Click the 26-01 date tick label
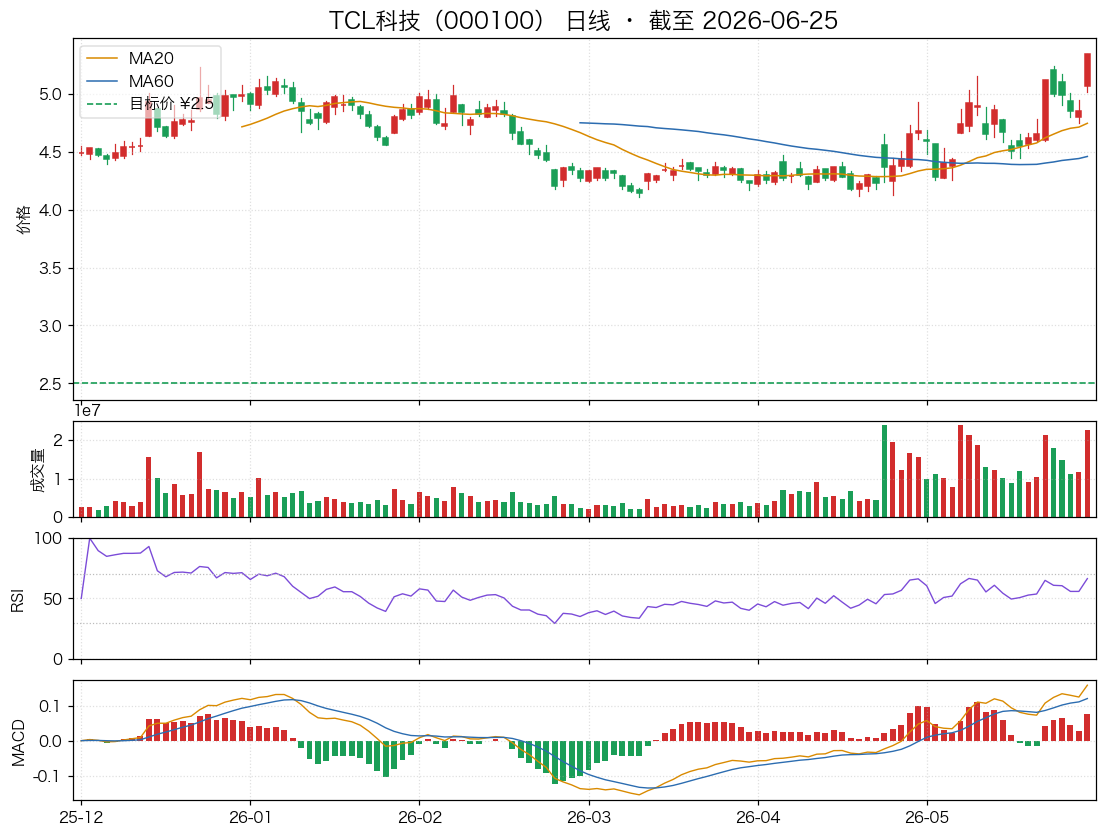 point(250,818)
